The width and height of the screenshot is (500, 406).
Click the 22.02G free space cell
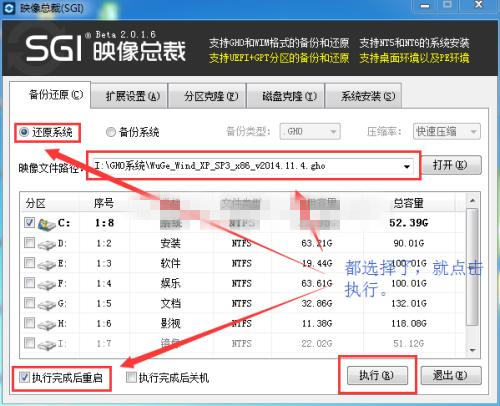point(317,344)
